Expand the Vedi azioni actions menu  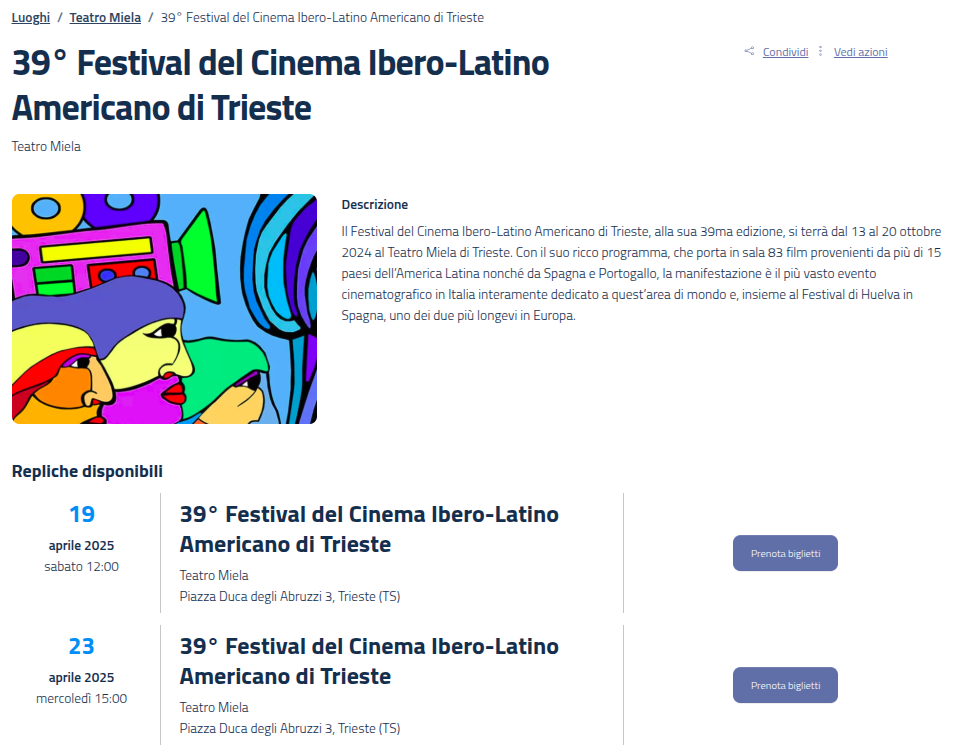coord(860,52)
